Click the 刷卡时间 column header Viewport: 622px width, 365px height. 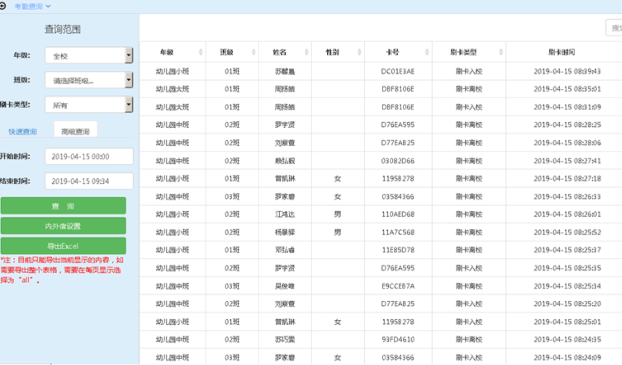point(564,52)
